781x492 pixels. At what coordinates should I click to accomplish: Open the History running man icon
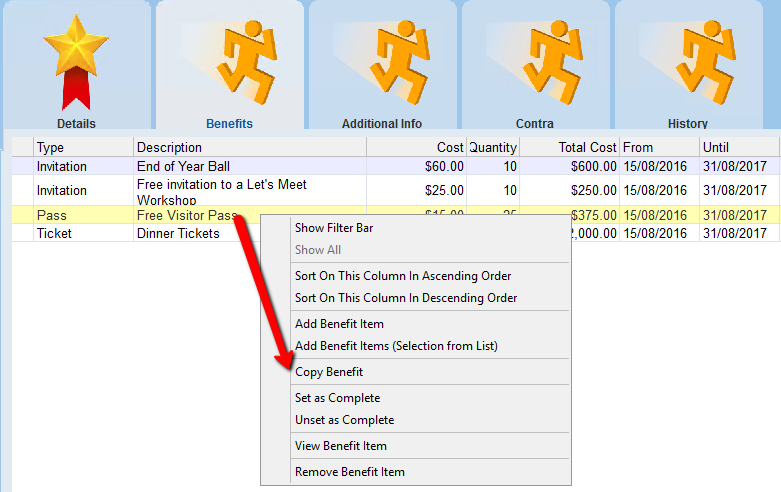[687, 62]
